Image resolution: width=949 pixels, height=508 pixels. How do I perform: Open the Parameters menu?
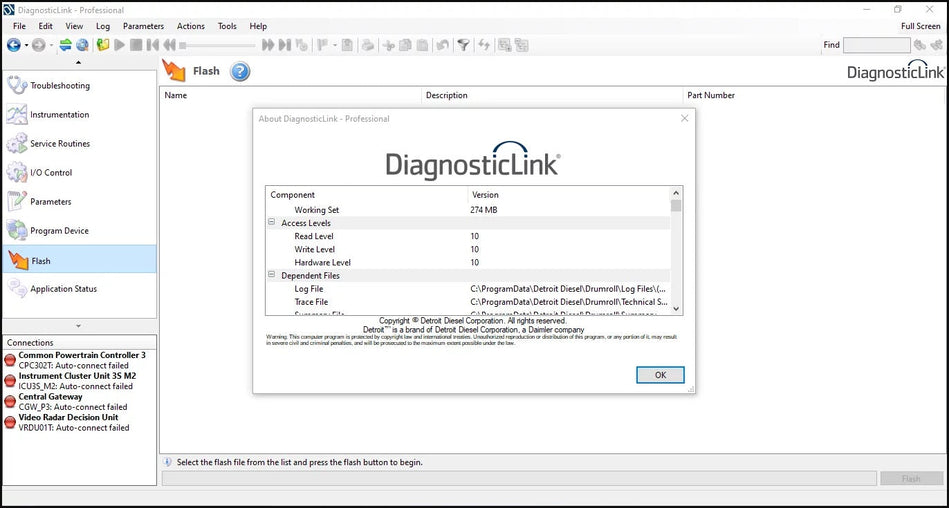pyautogui.click(x=143, y=26)
